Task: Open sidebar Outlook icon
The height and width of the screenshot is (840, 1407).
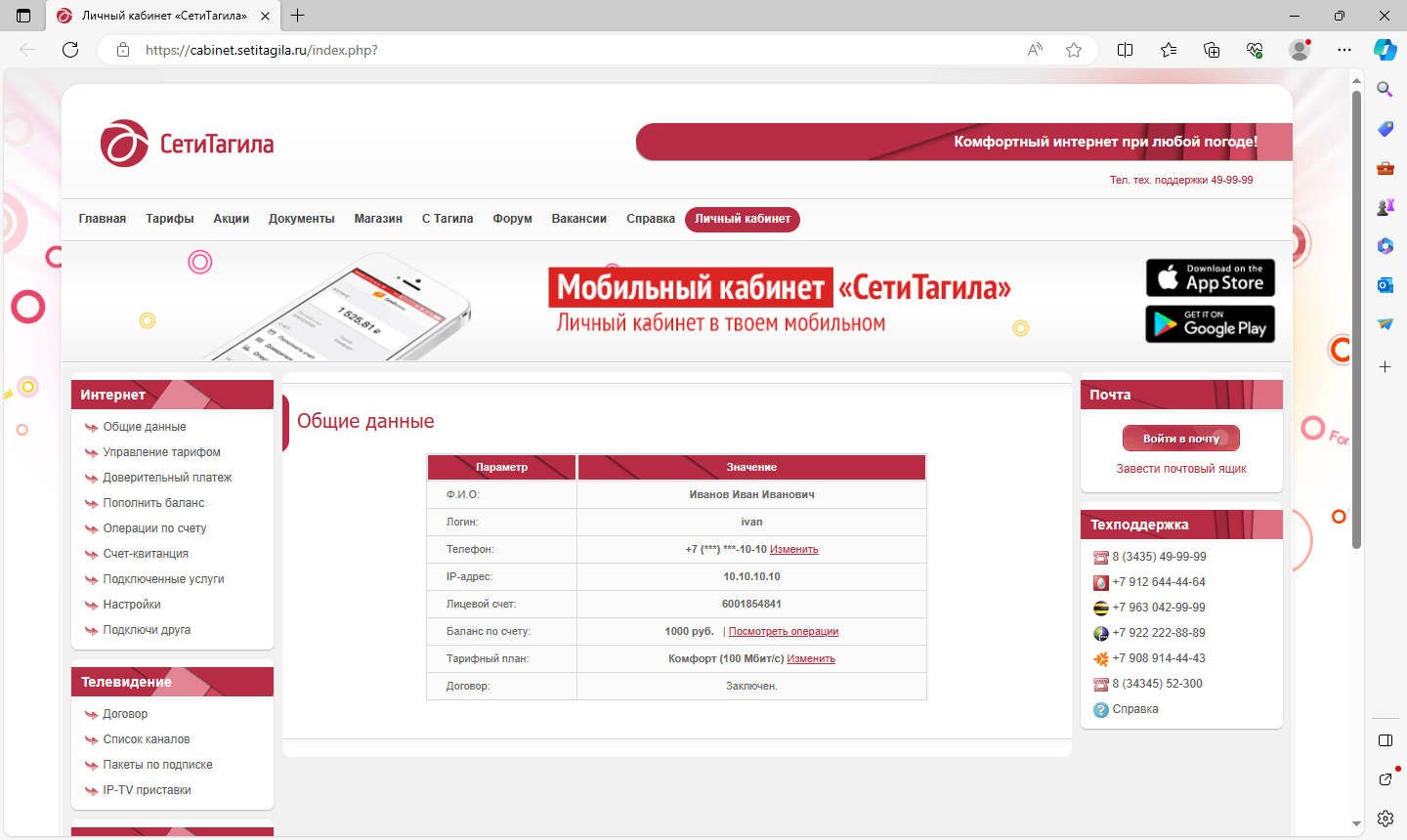Action: [1386, 285]
